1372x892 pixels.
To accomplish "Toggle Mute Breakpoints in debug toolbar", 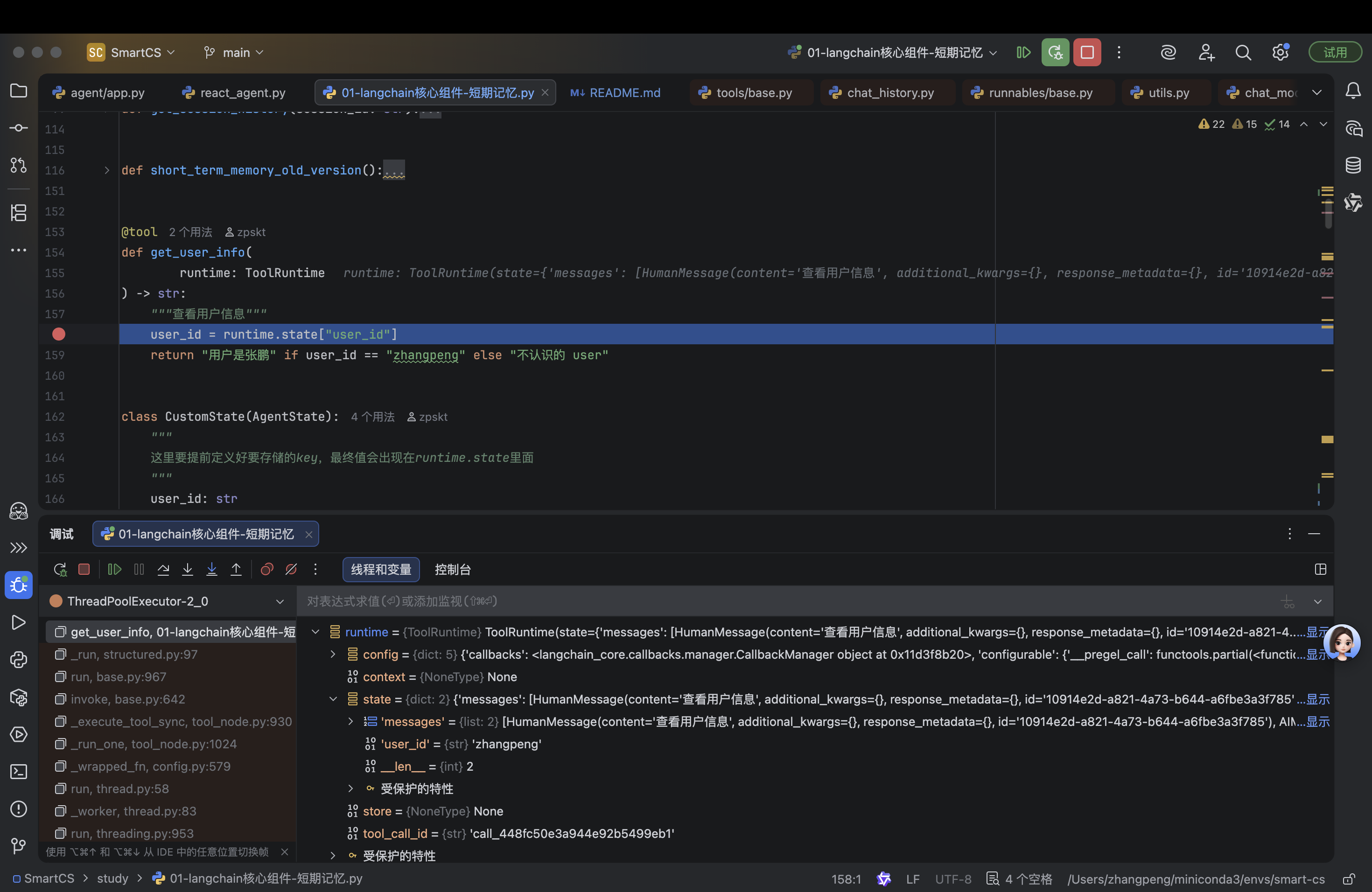I will pos(291,569).
